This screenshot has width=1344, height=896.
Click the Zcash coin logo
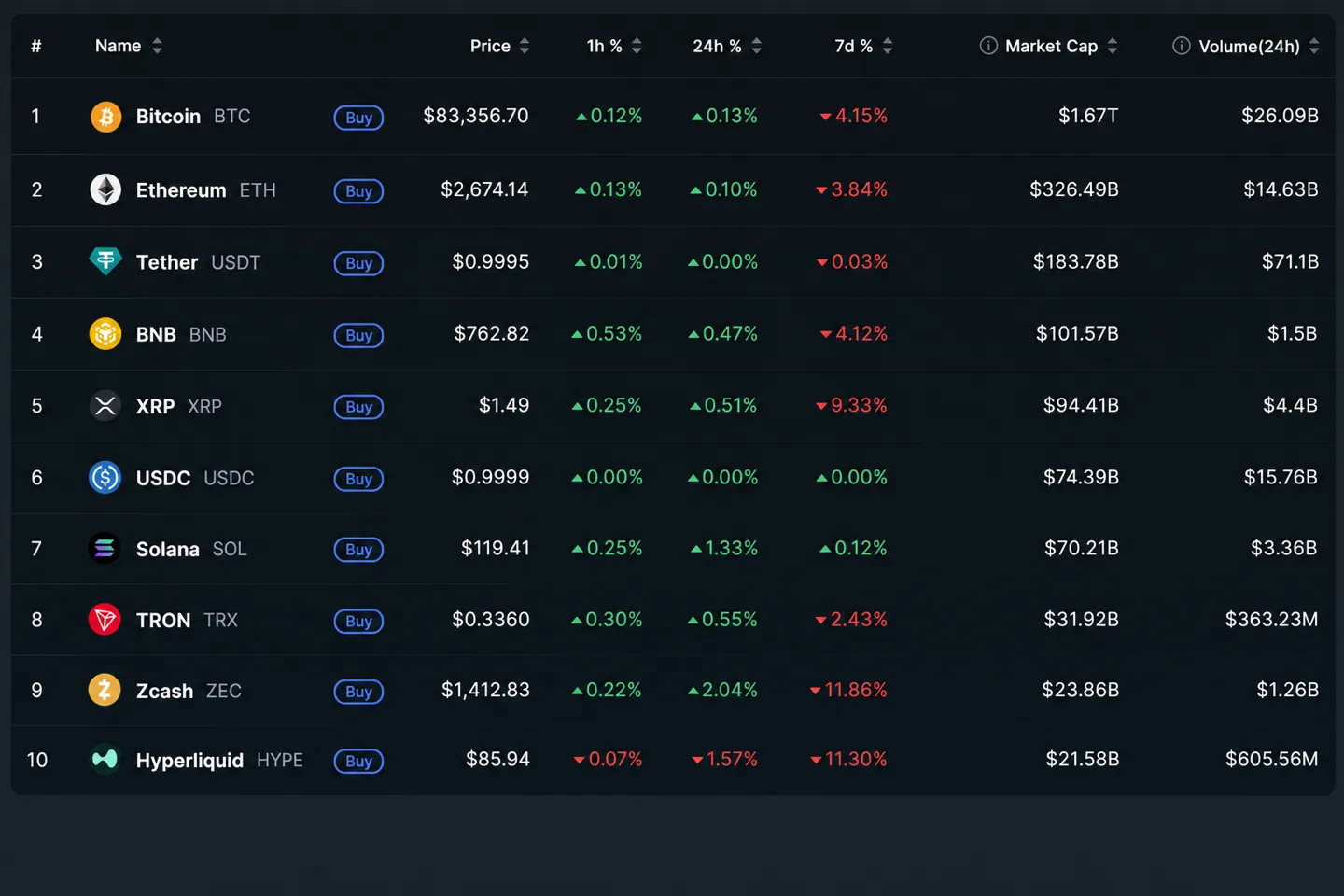(105, 691)
